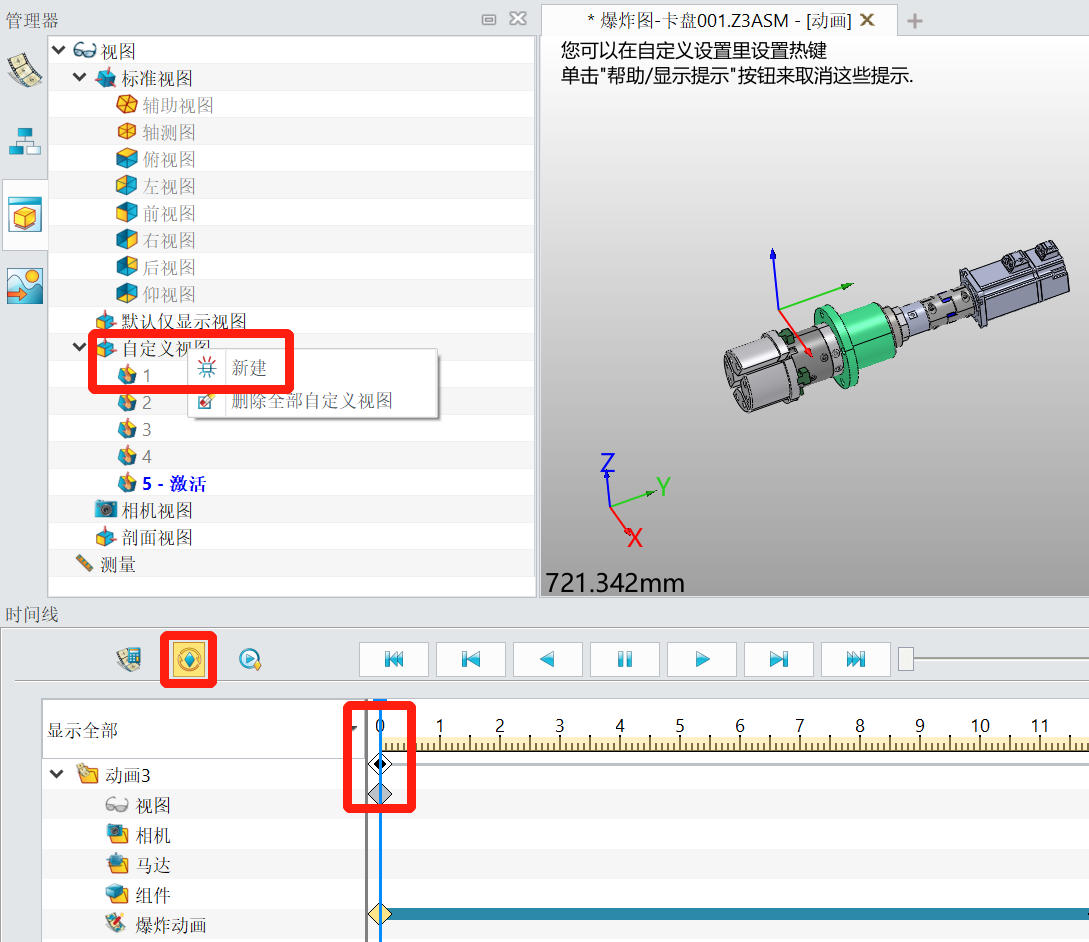1089x942 pixels.
Task: Collapse the 自定义视图 tree node
Action: [80, 348]
